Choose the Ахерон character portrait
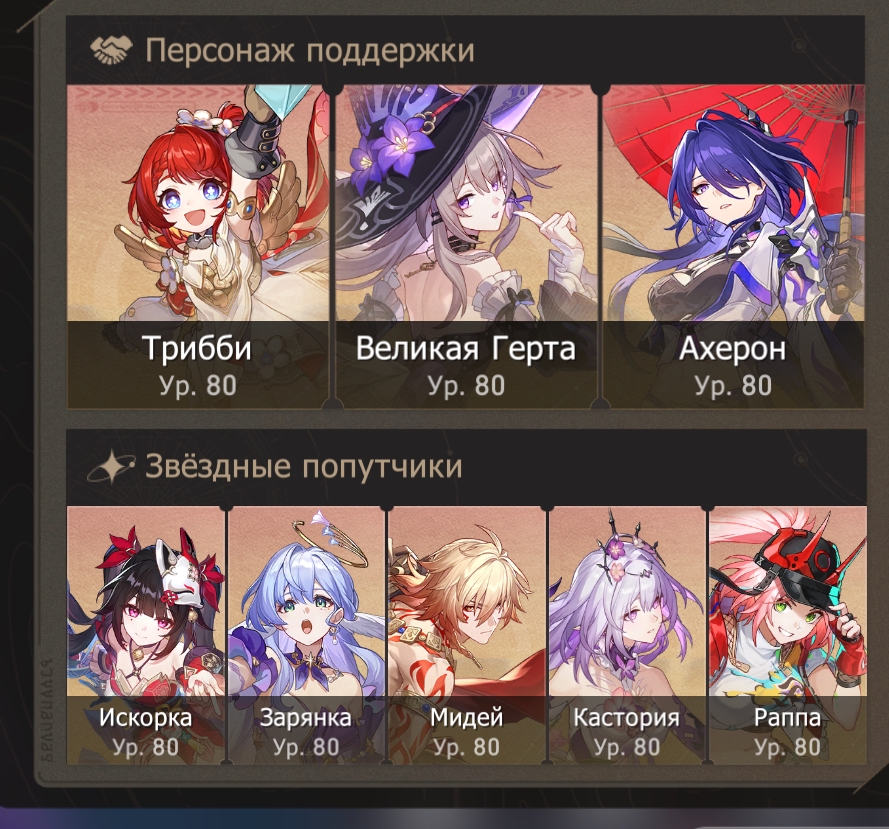889x829 pixels. click(734, 247)
